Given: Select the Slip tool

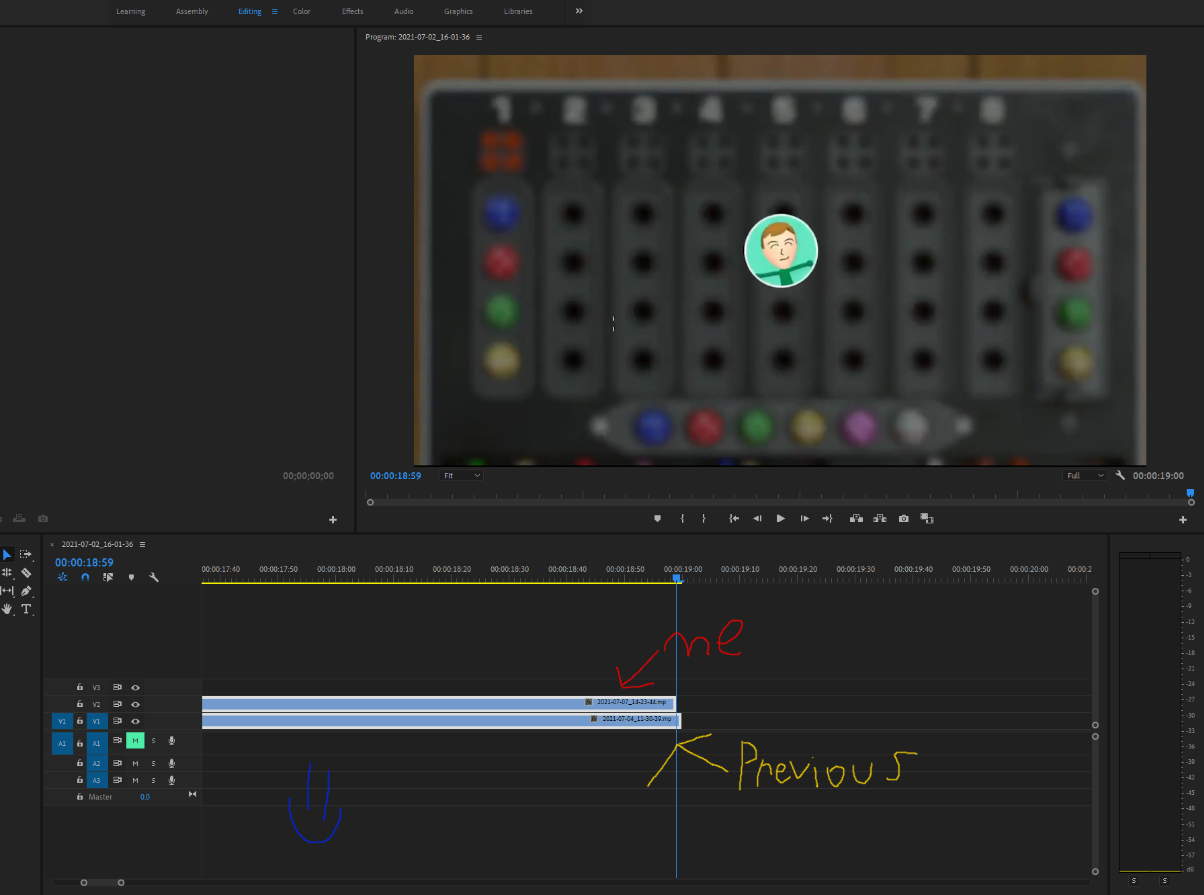Looking at the screenshot, I should (7, 591).
